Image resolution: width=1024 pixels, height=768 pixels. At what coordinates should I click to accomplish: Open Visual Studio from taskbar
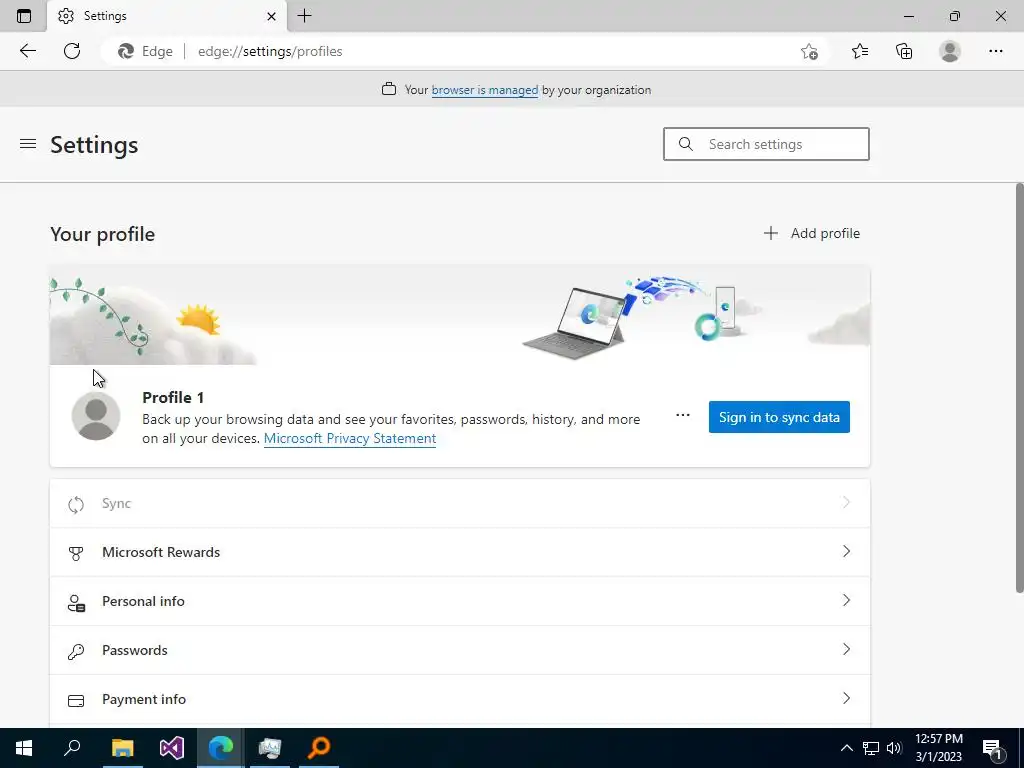[x=172, y=748]
